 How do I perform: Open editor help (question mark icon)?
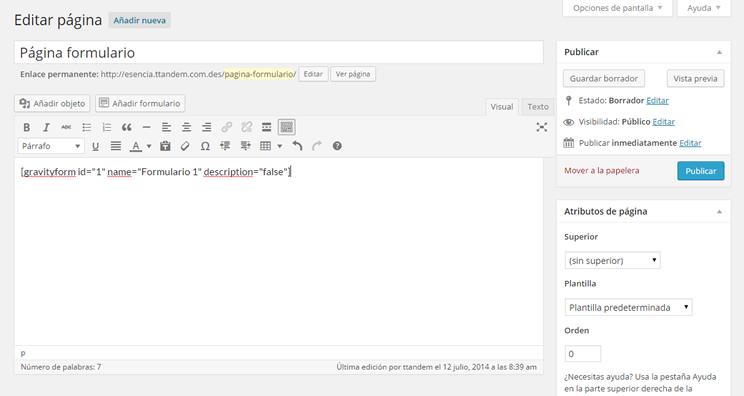click(337, 146)
